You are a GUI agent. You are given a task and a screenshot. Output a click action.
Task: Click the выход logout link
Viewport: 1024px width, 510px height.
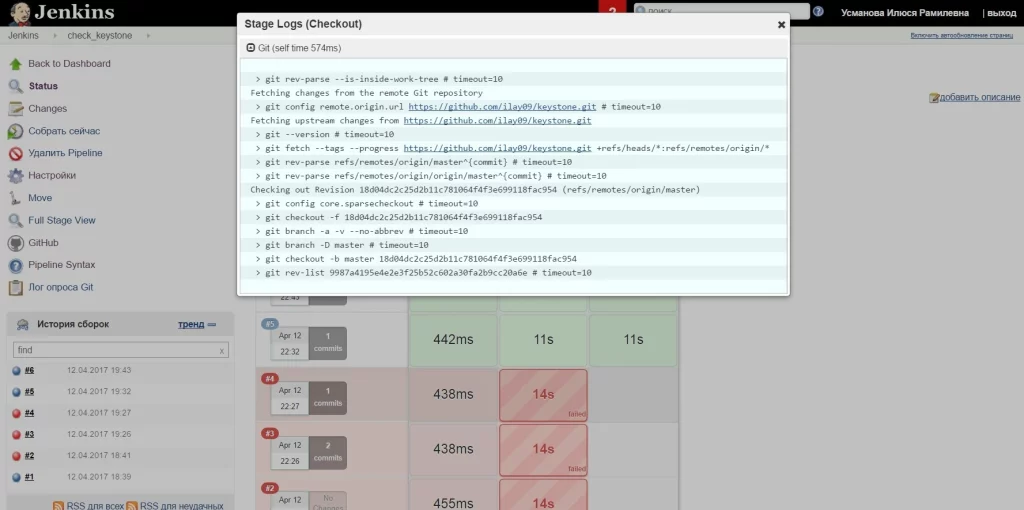[1002, 12]
